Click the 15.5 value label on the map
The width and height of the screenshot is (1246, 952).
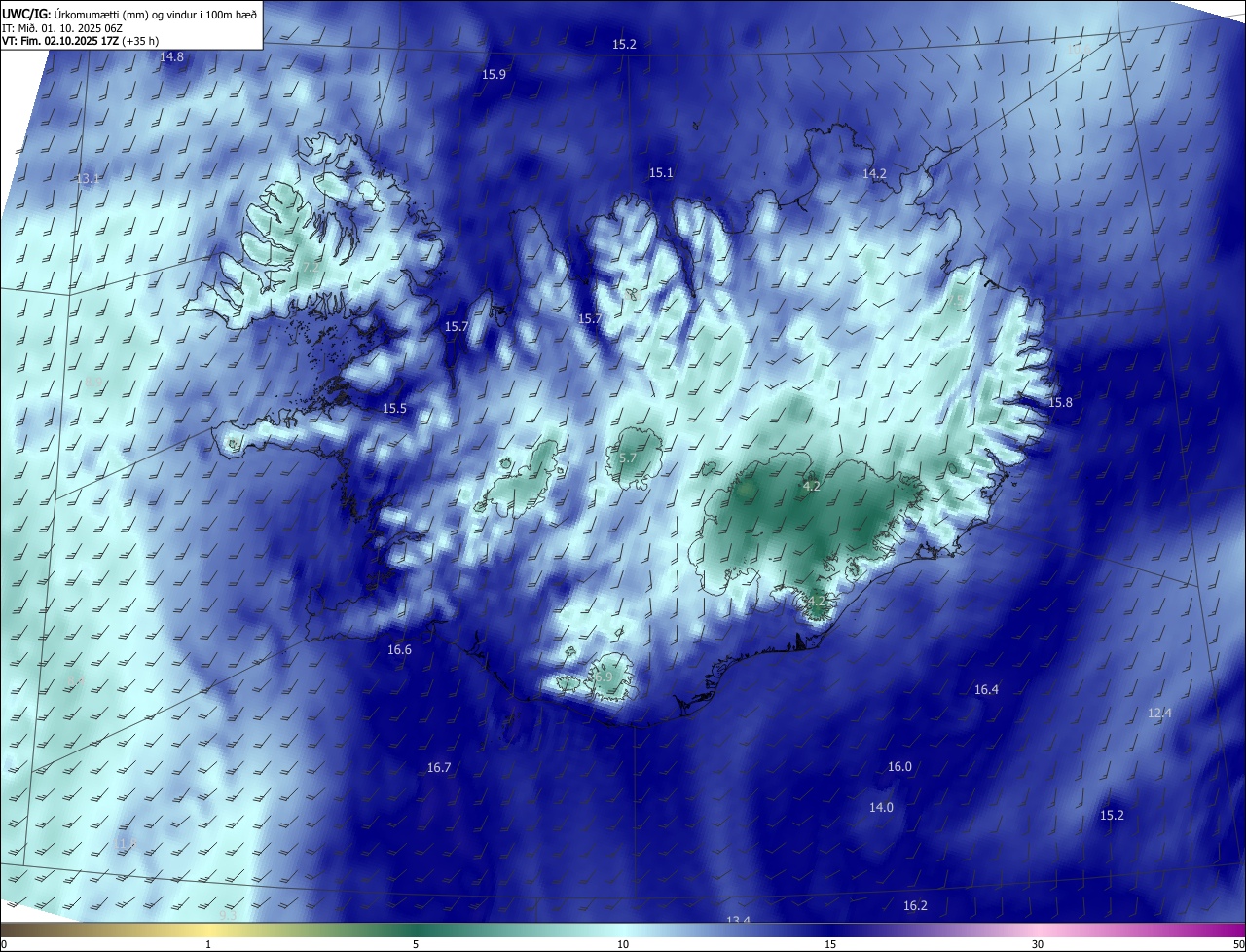(x=394, y=409)
